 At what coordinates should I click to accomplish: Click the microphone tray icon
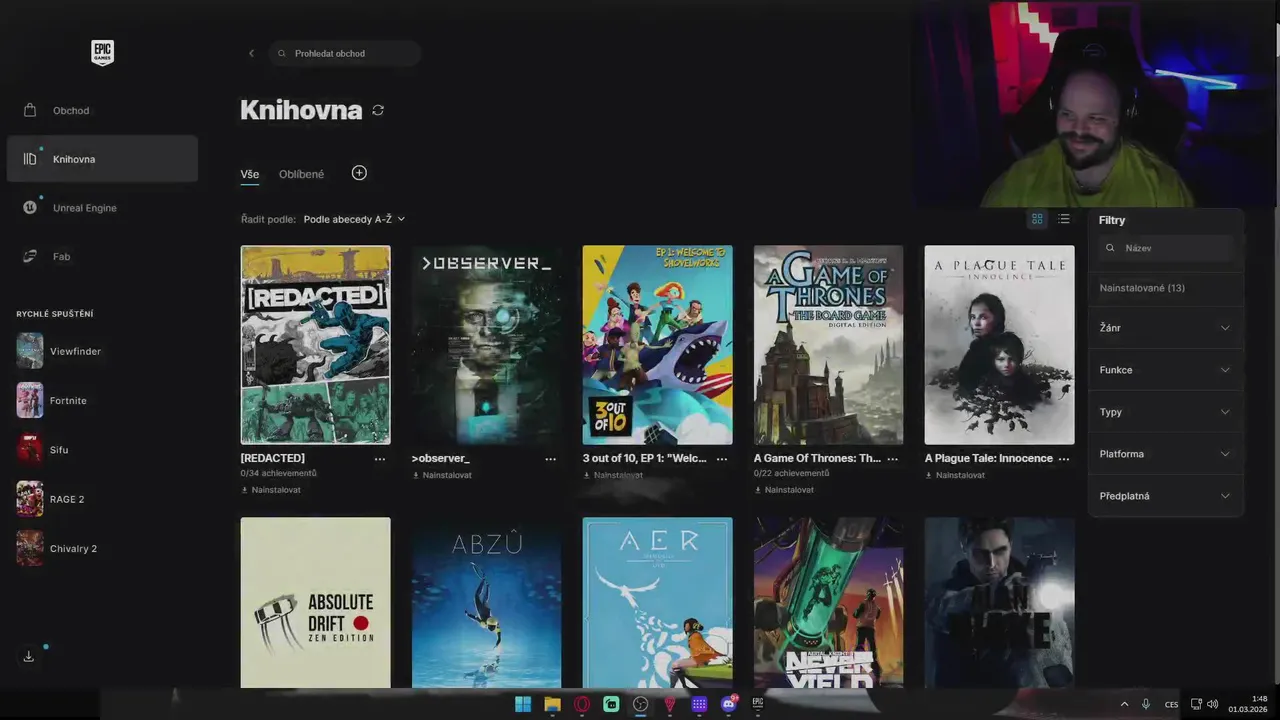click(1145, 704)
